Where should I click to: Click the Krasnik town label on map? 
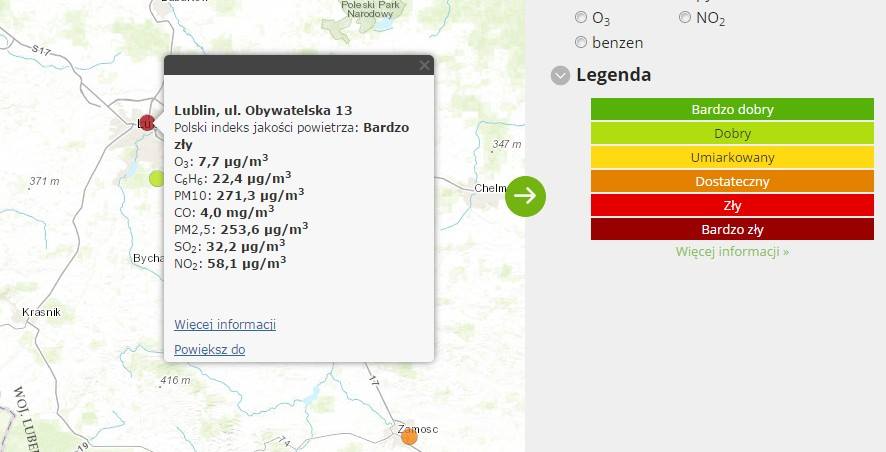click(41, 312)
